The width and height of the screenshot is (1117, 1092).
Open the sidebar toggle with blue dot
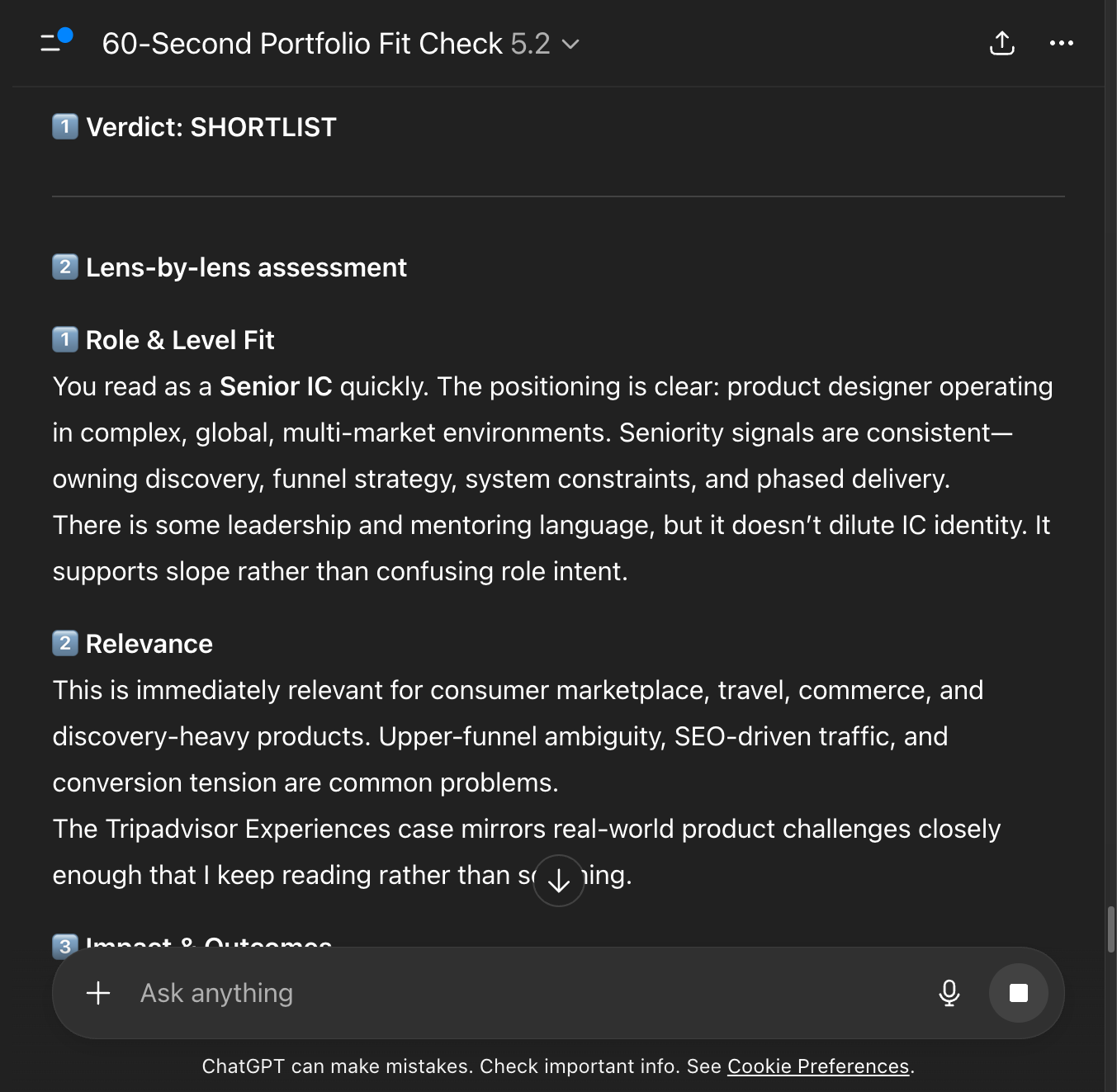click(x=56, y=42)
